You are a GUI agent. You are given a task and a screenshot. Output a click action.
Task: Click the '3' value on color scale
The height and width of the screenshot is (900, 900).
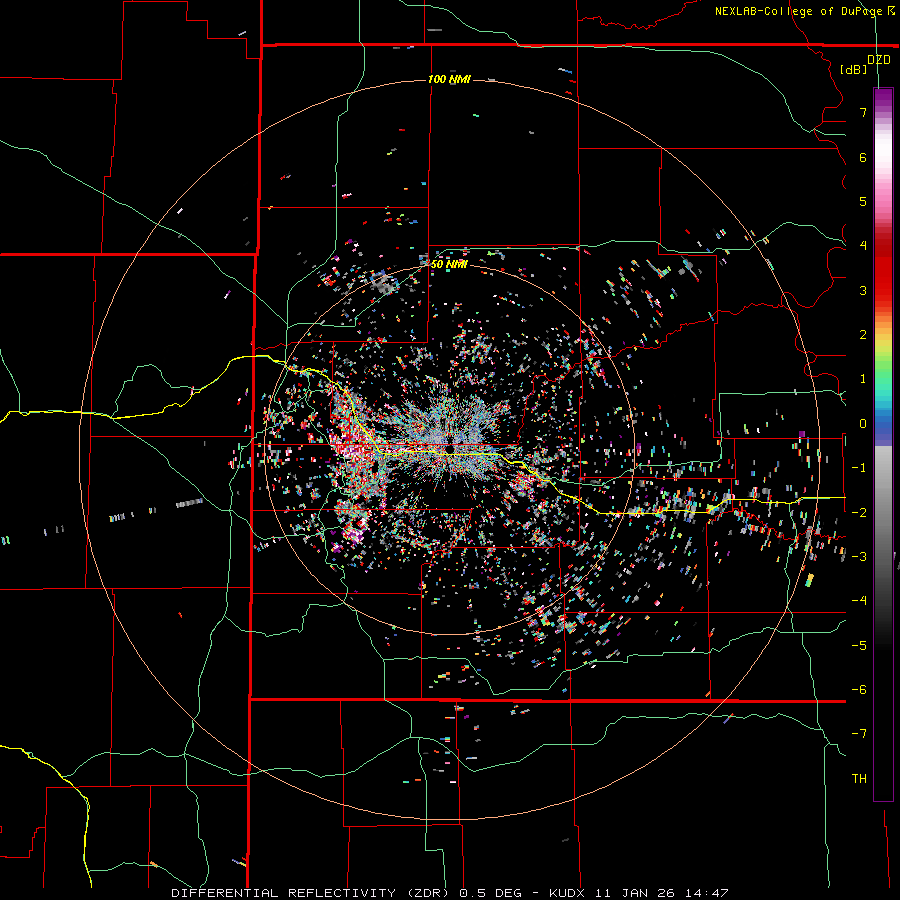click(x=863, y=290)
